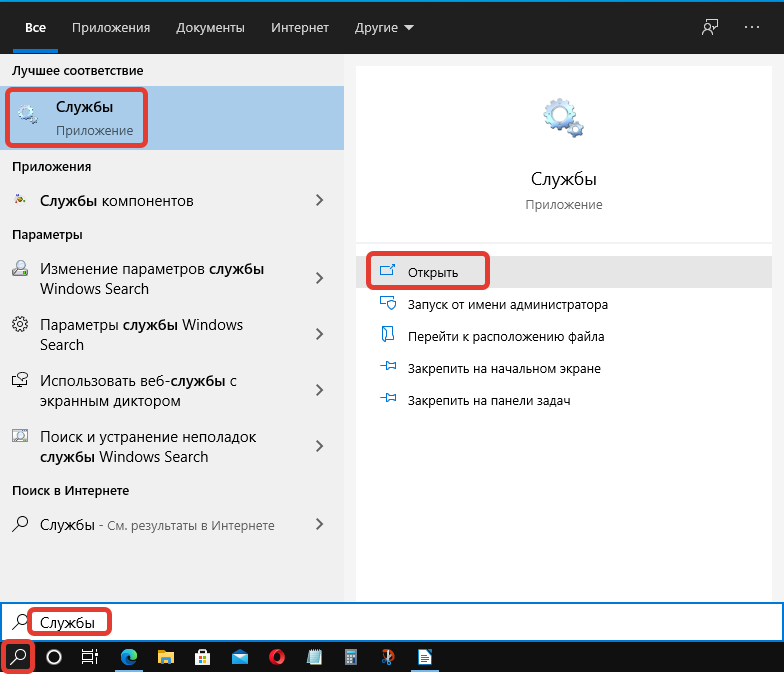The width and height of the screenshot is (784, 674).
Task: Click the search input field containing Службы
Action: (x=392, y=622)
